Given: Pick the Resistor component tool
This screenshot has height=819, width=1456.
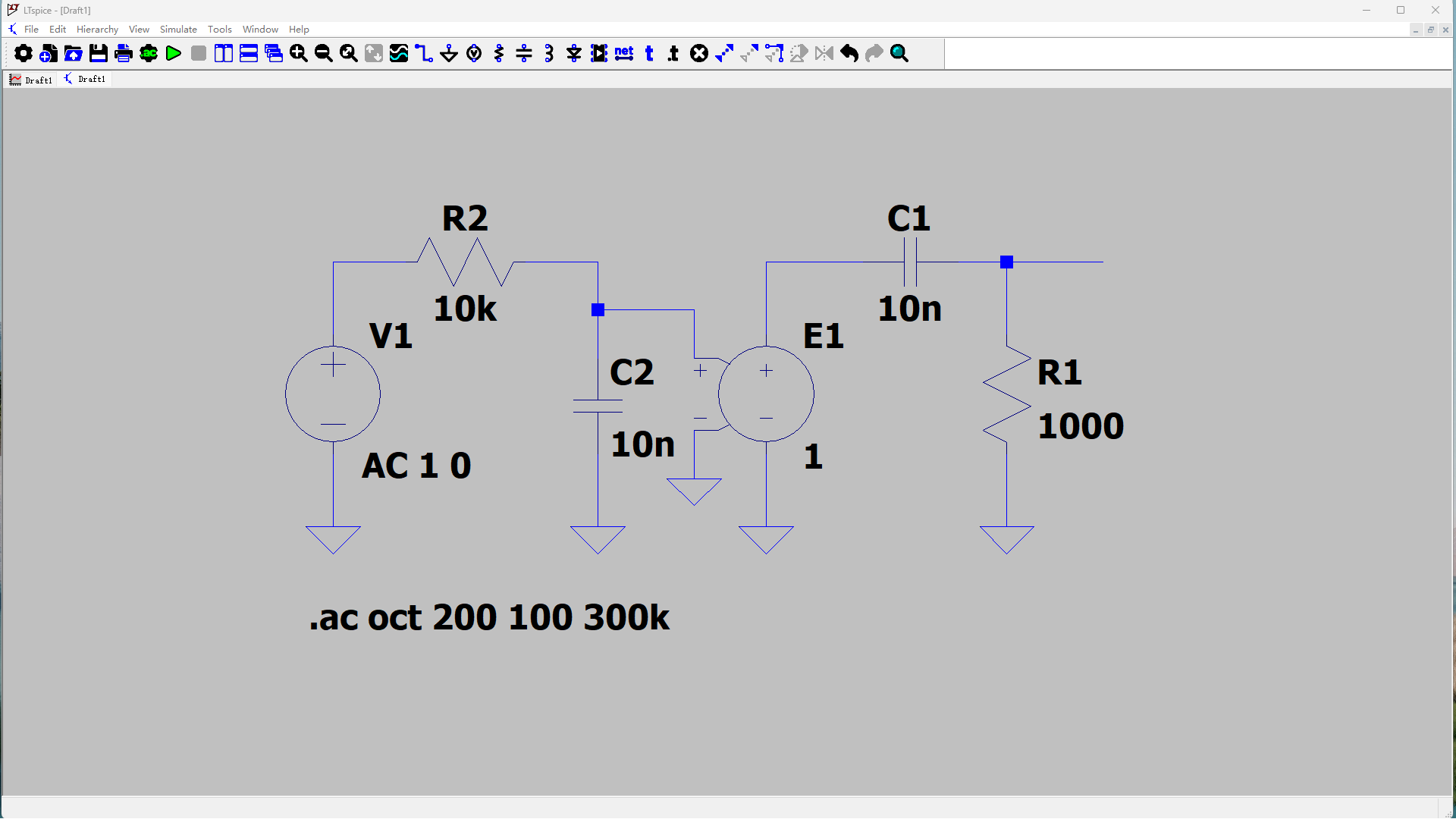Looking at the screenshot, I should point(499,53).
